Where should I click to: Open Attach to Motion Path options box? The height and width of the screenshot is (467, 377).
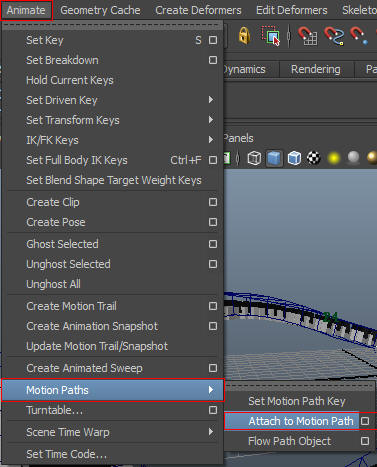point(365,421)
